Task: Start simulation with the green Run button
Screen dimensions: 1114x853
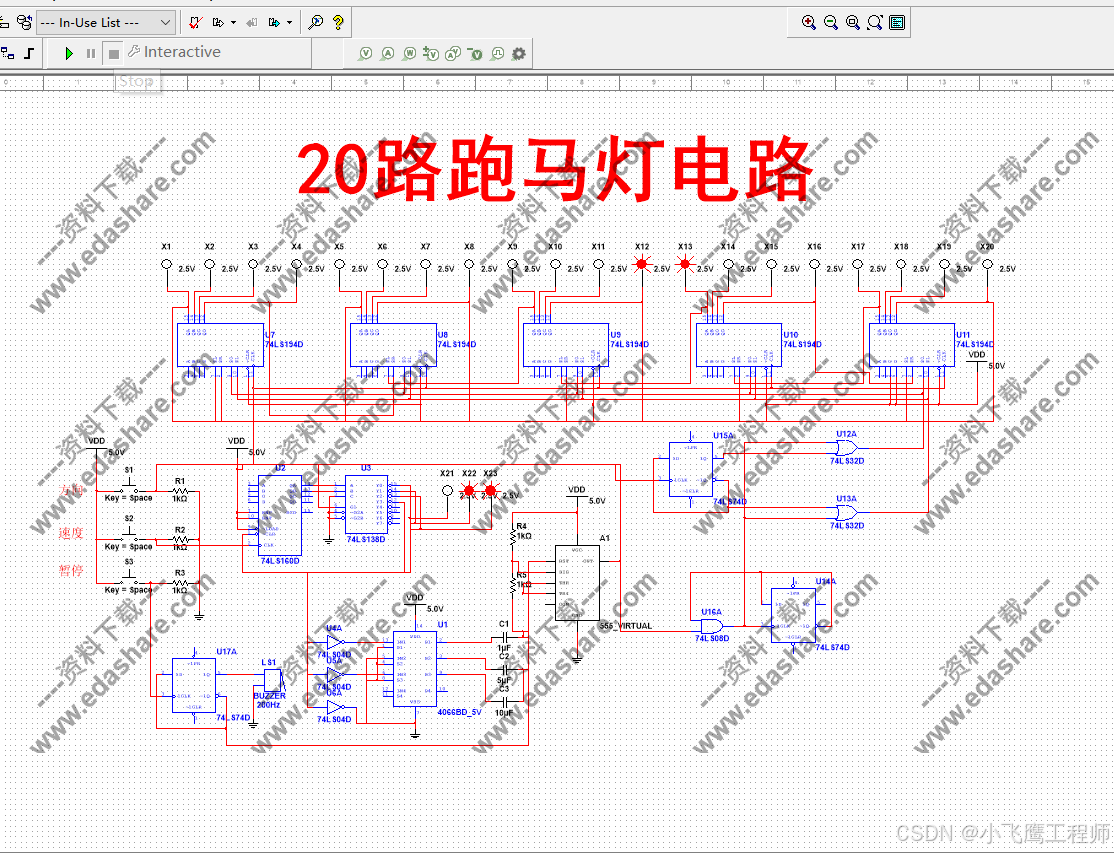Action: (69, 53)
